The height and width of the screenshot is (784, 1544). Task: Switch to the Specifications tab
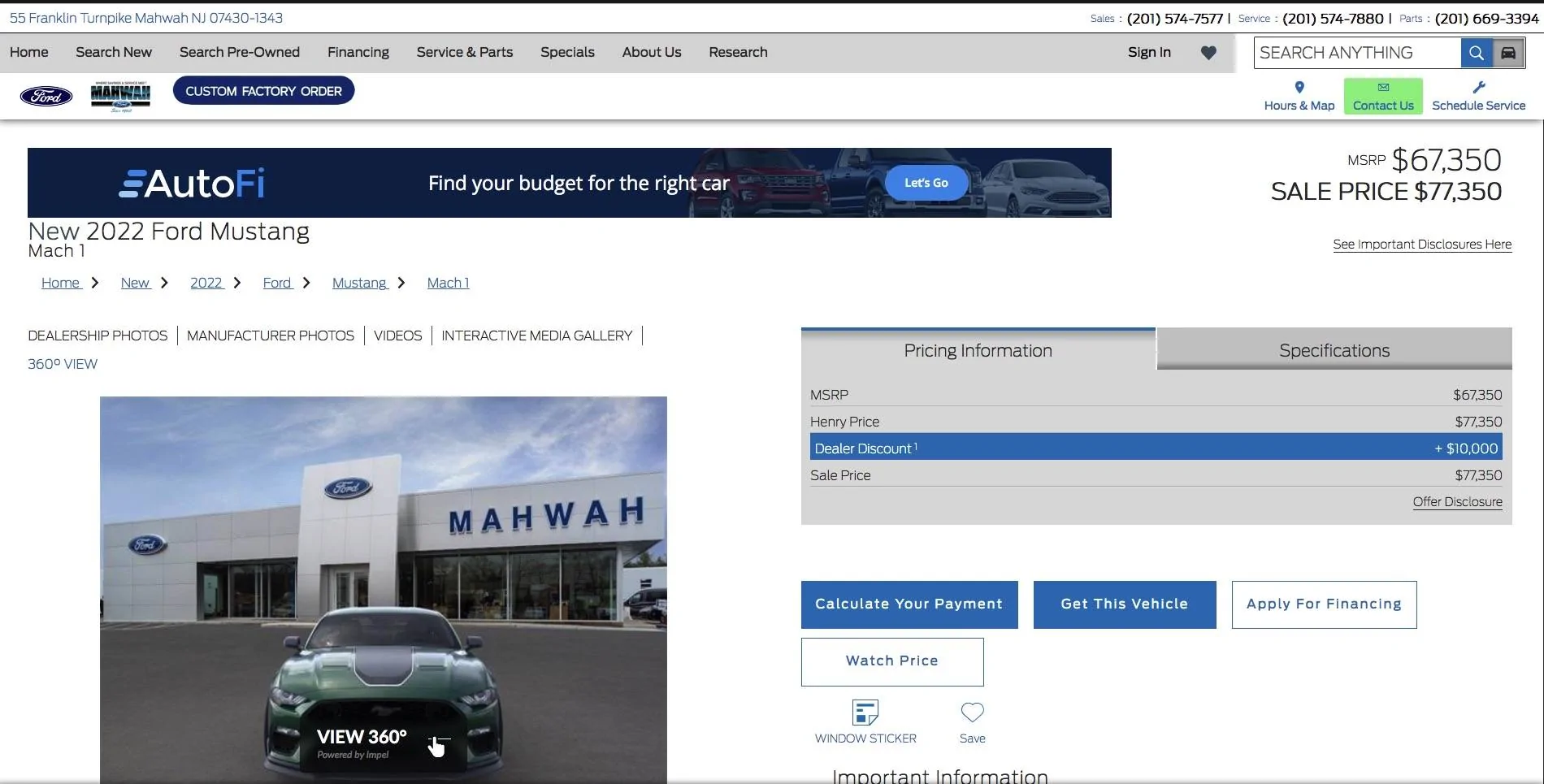pos(1334,350)
